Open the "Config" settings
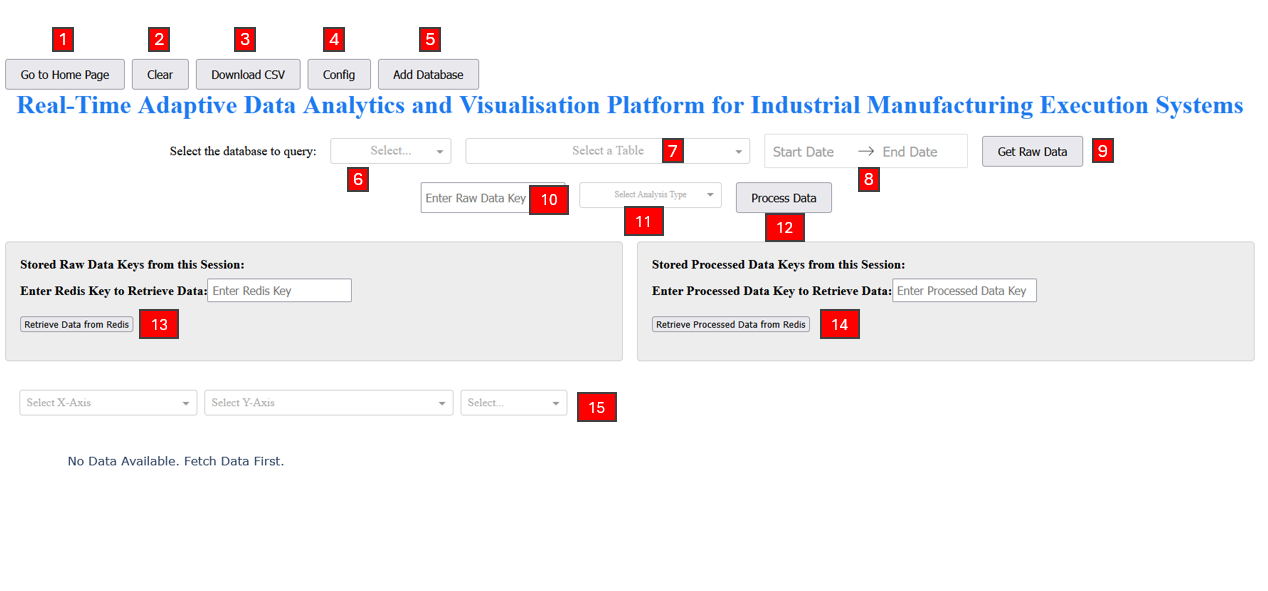This screenshot has width=1268, height=591. pyautogui.click(x=338, y=74)
